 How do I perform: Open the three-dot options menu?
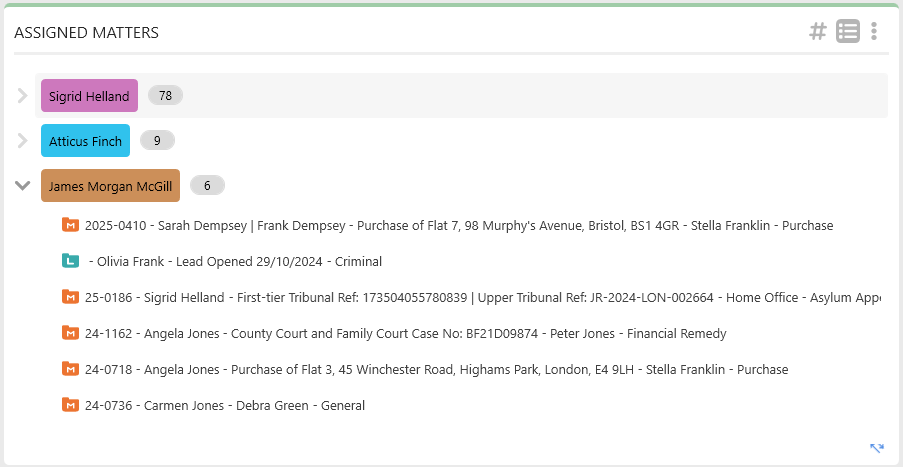coord(874,31)
